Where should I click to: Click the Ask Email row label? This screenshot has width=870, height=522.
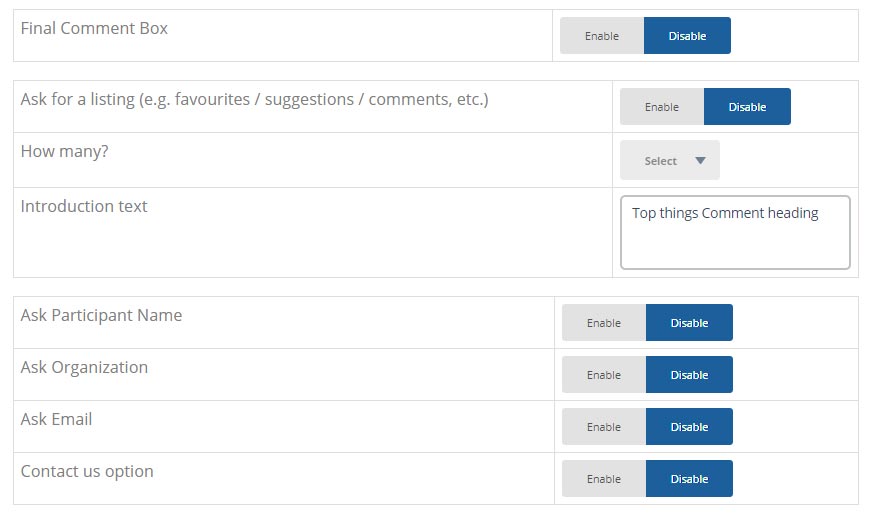point(56,419)
